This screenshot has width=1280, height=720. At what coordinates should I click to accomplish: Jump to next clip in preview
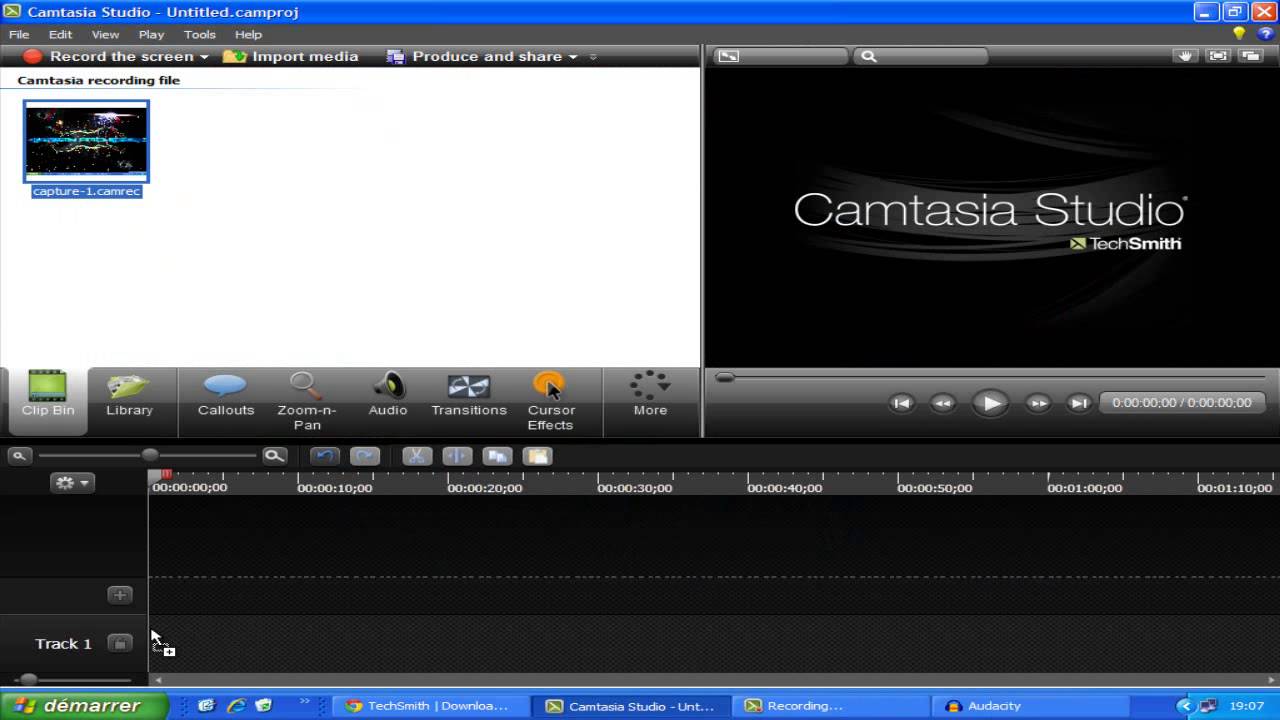(x=1078, y=403)
